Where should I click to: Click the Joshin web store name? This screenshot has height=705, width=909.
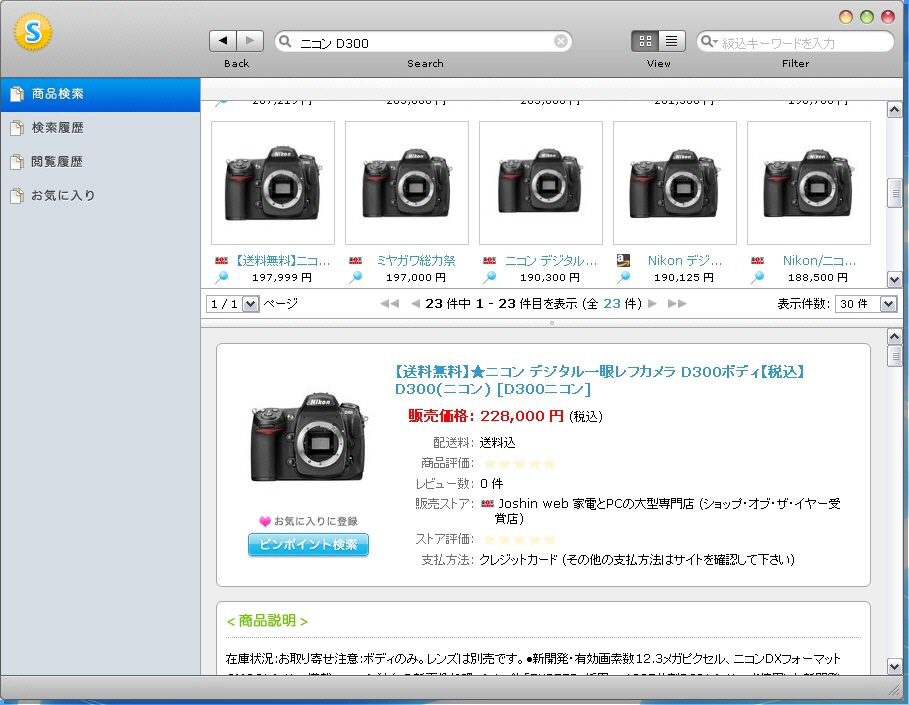pos(669,511)
